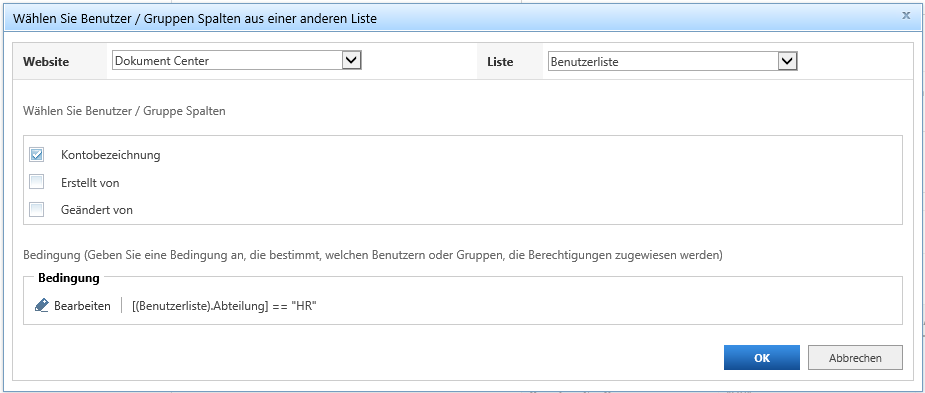
Task: Click the Erstellt von label text
Action: tap(90, 183)
